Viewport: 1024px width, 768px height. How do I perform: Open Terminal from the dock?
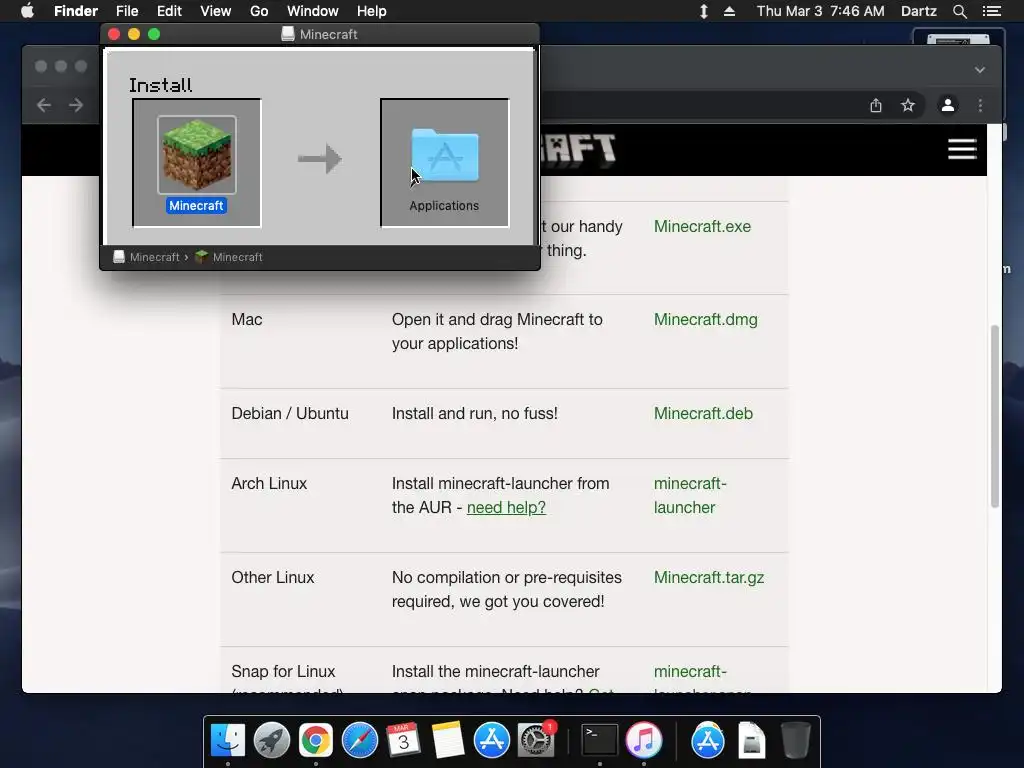point(600,740)
